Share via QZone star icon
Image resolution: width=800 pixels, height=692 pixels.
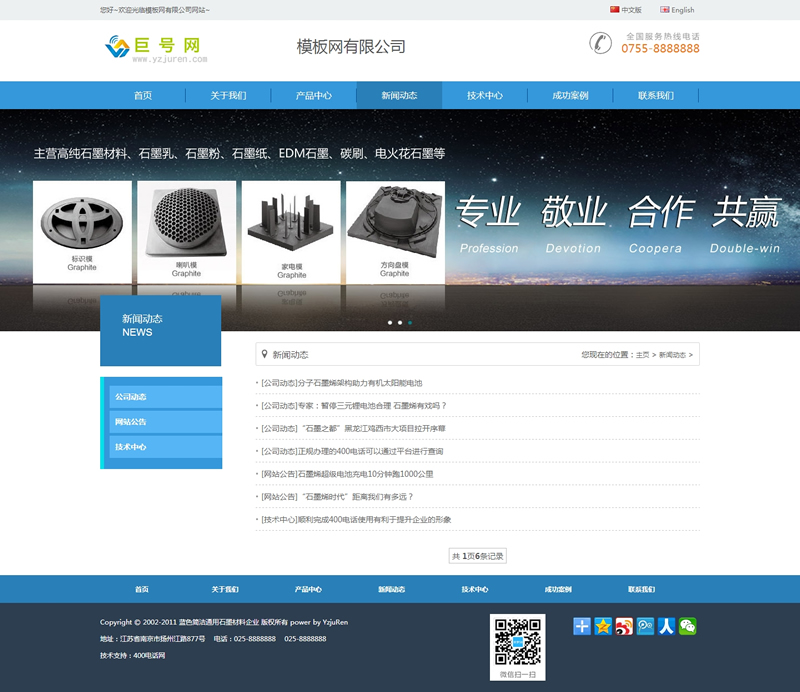(x=603, y=626)
